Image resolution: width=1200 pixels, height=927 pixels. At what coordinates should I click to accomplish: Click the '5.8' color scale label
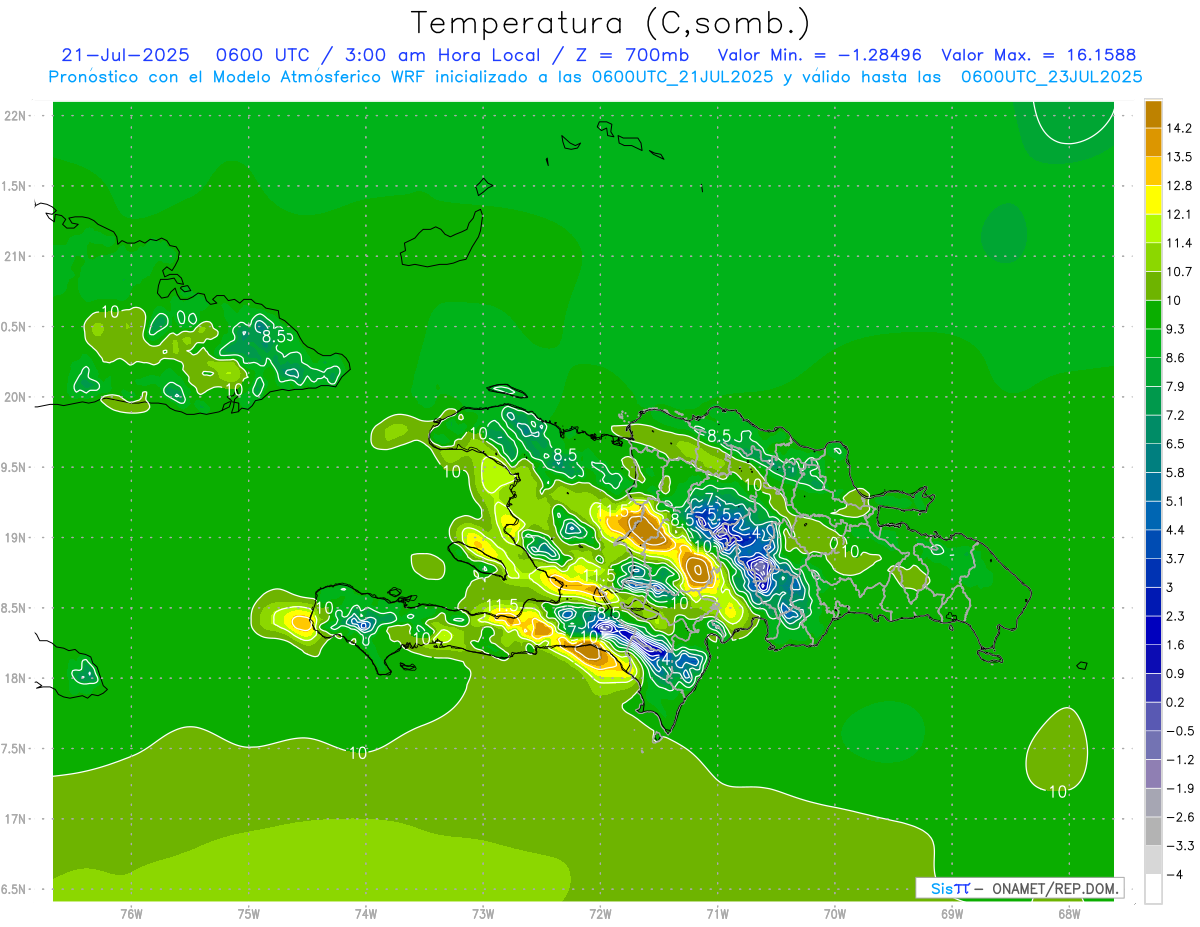click(1176, 472)
